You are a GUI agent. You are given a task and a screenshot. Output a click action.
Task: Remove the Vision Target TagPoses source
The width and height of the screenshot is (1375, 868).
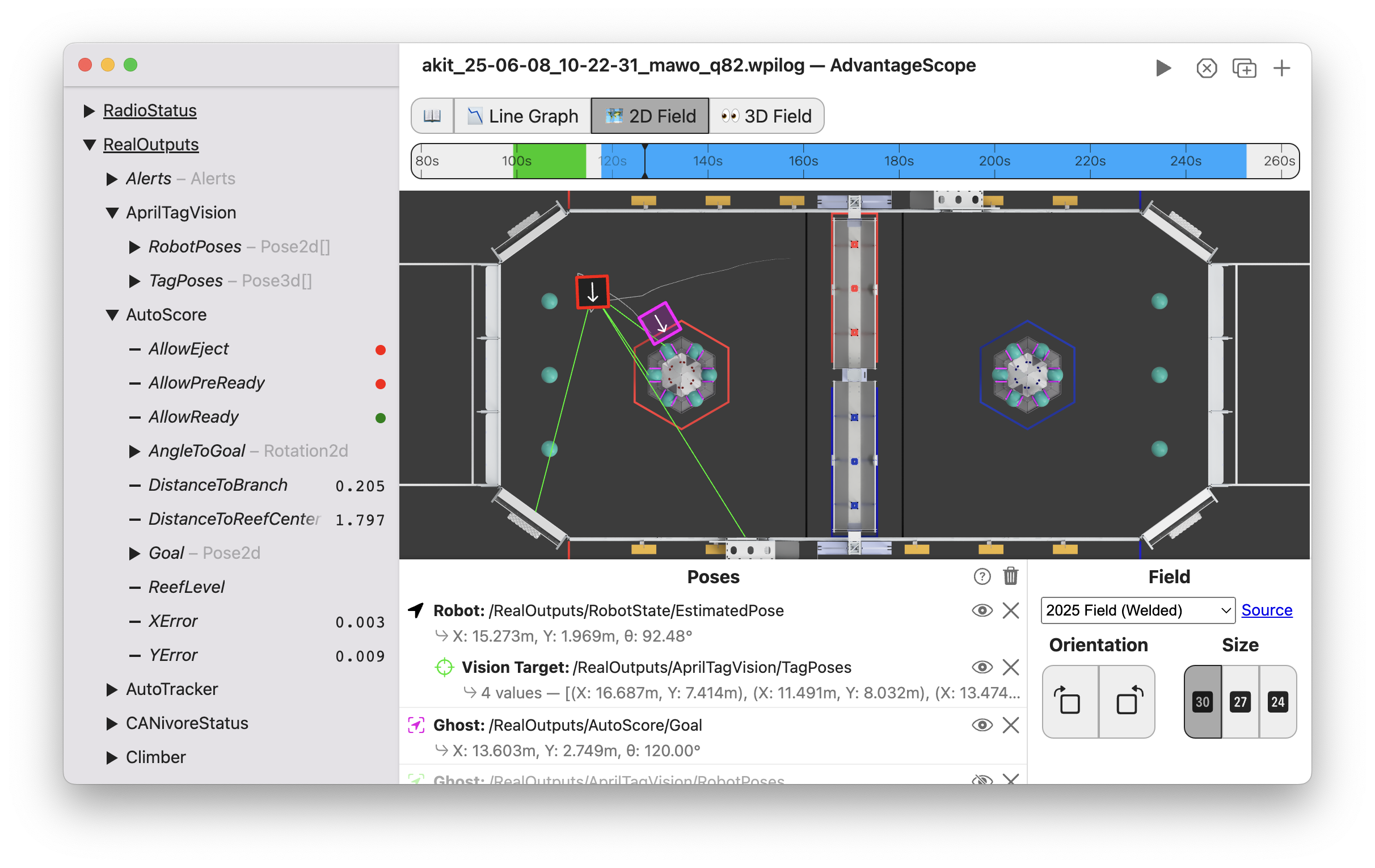coord(1011,668)
